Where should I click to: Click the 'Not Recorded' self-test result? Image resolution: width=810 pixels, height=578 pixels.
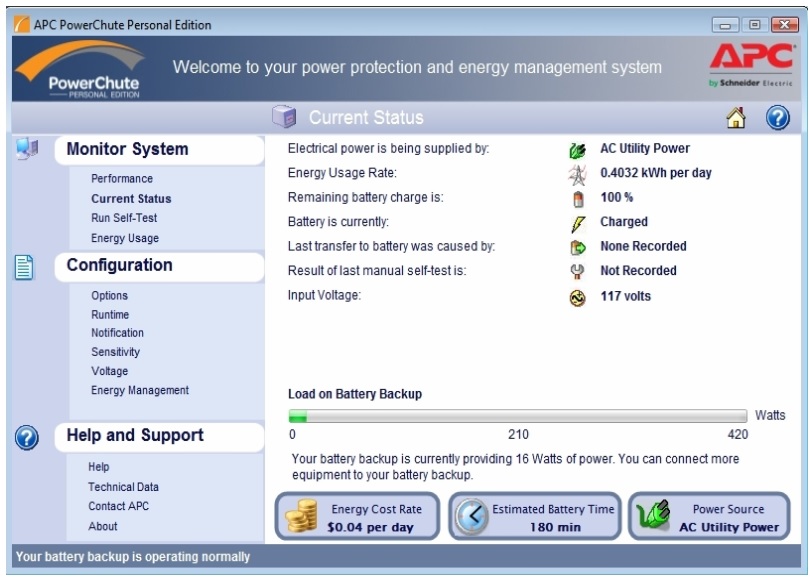[x=638, y=271]
